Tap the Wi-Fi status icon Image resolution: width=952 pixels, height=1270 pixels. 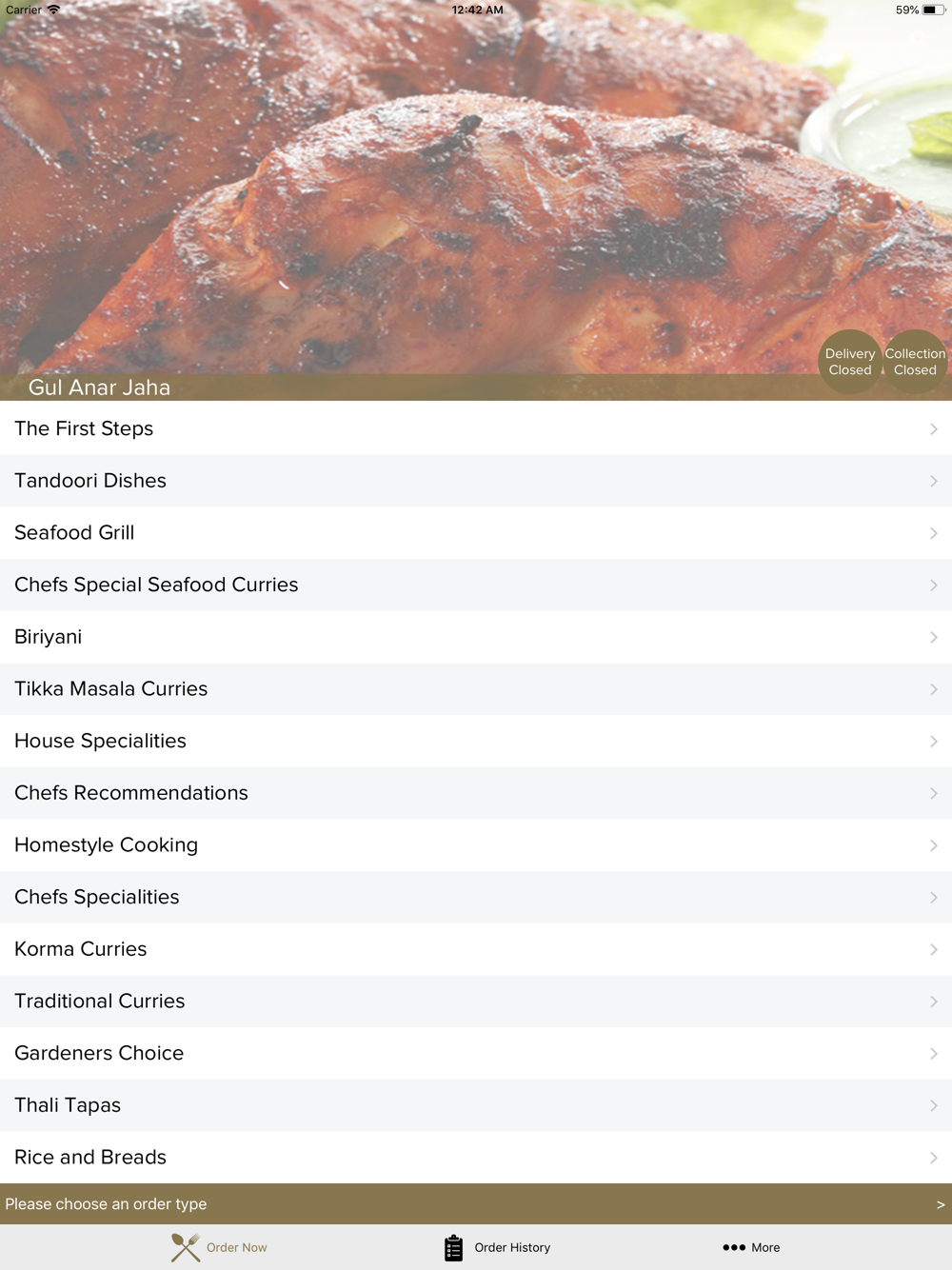54,10
